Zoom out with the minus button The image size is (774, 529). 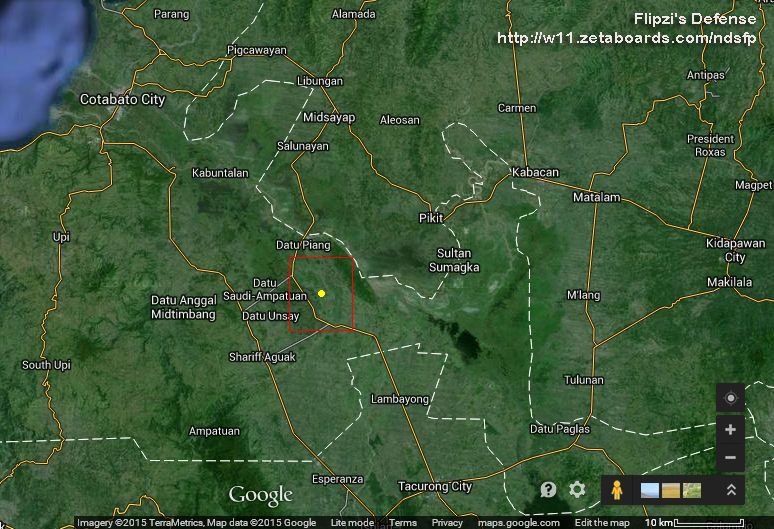click(x=730, y=458)
